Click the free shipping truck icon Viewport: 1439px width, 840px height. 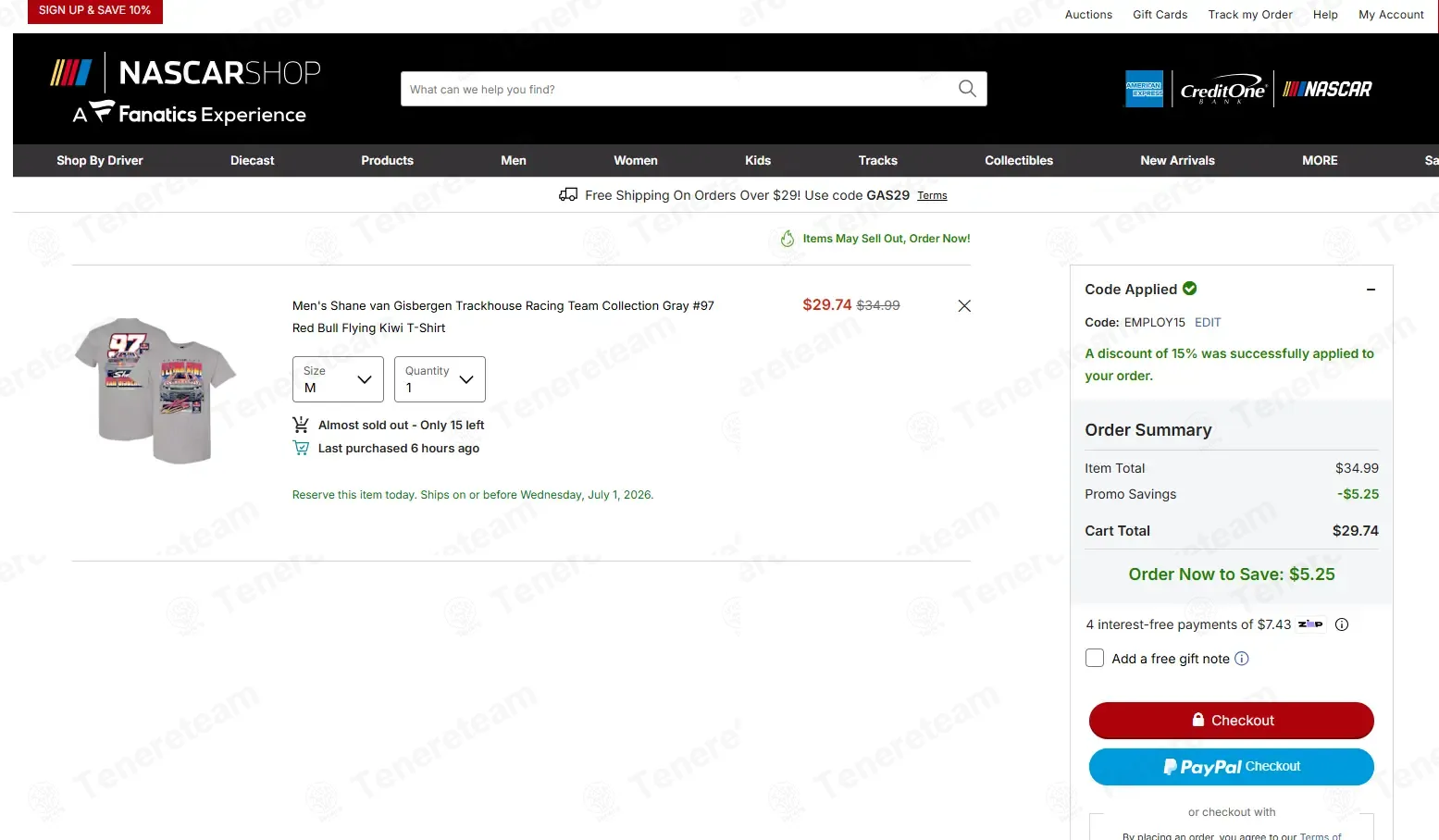tap(568, 194)
